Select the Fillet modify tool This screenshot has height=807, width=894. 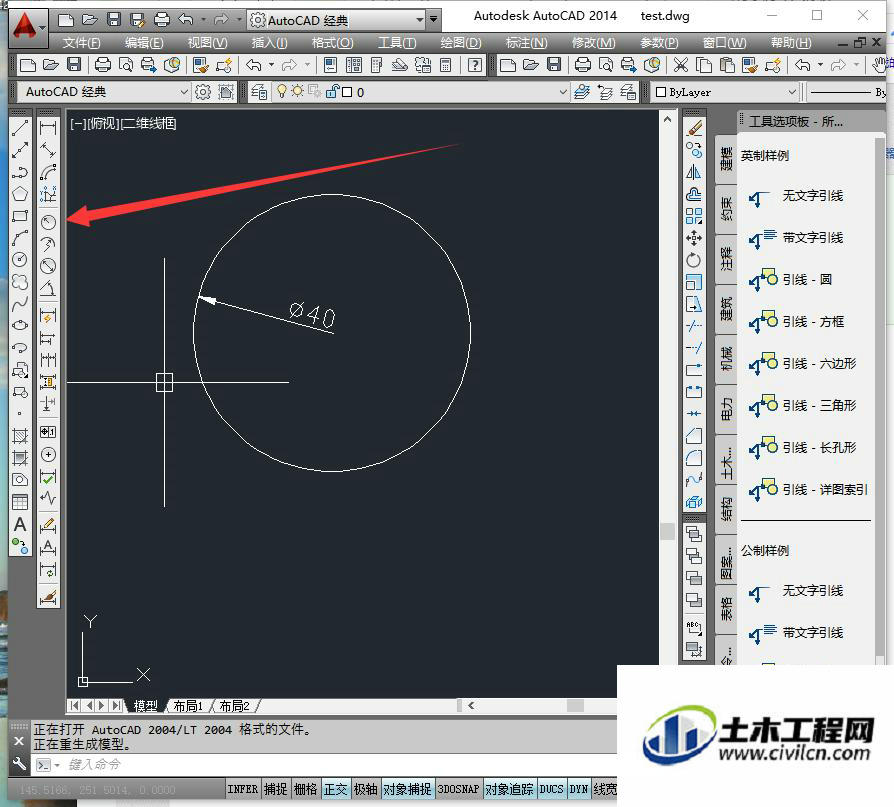coord(694,458)
